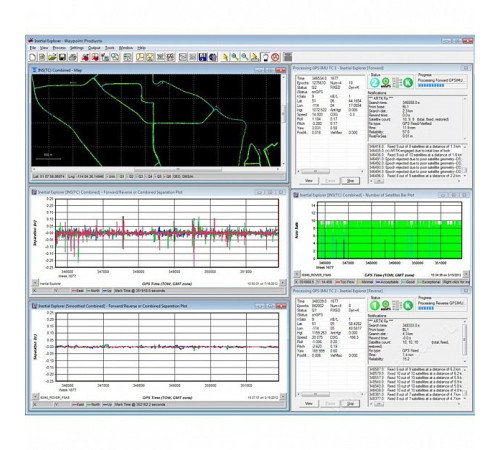Click the grey building icon at toolbar end
Viewport: 500px width, 450px height.
tap(287, 57)
